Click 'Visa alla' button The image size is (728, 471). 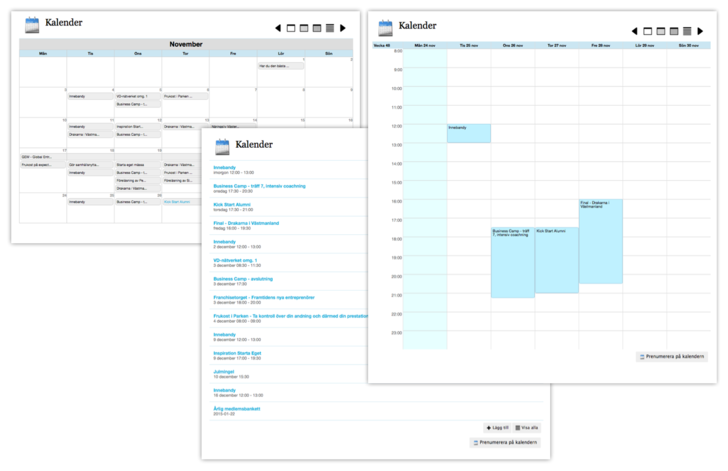(527, 427)
